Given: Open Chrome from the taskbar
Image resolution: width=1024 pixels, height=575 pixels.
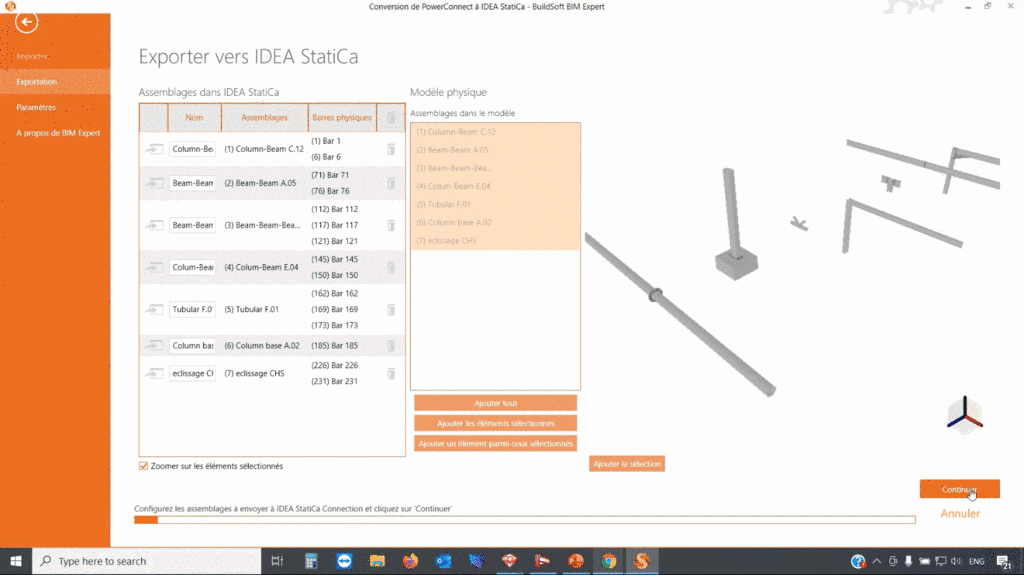Looking at the screenshot, I should coord(609,561).
